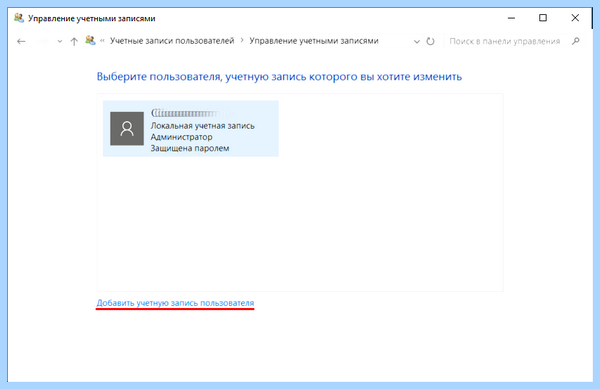Click the double chevron before breadcrumb path
The width and height of the screenshot is (600, 389).
click(x=102, y=40)
